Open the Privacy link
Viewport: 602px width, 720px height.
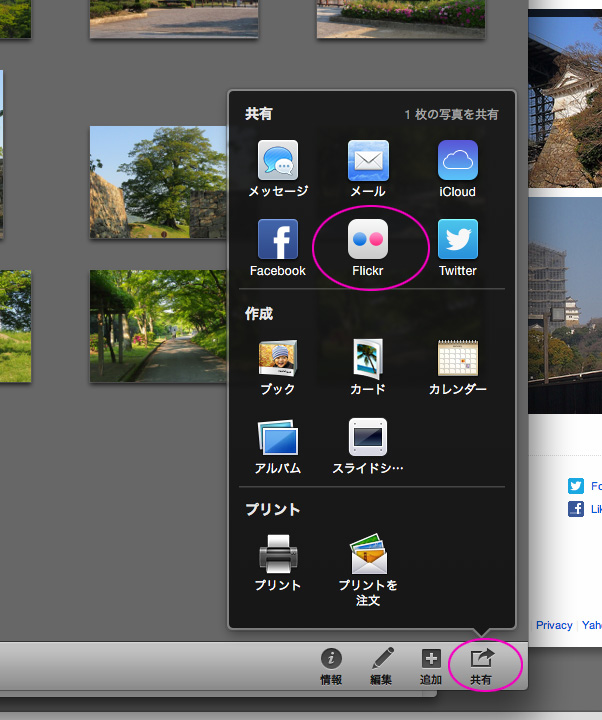click(x=554, y=625)
